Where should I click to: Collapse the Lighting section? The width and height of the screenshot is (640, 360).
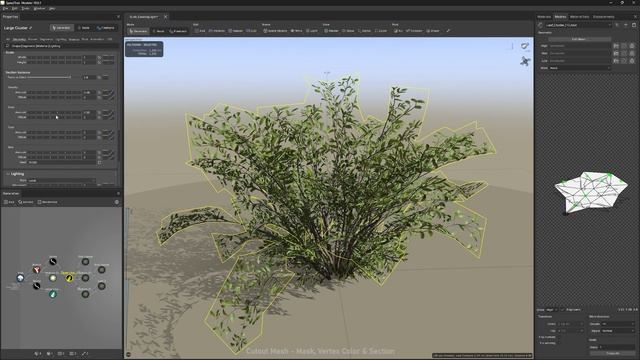(8, 174)
